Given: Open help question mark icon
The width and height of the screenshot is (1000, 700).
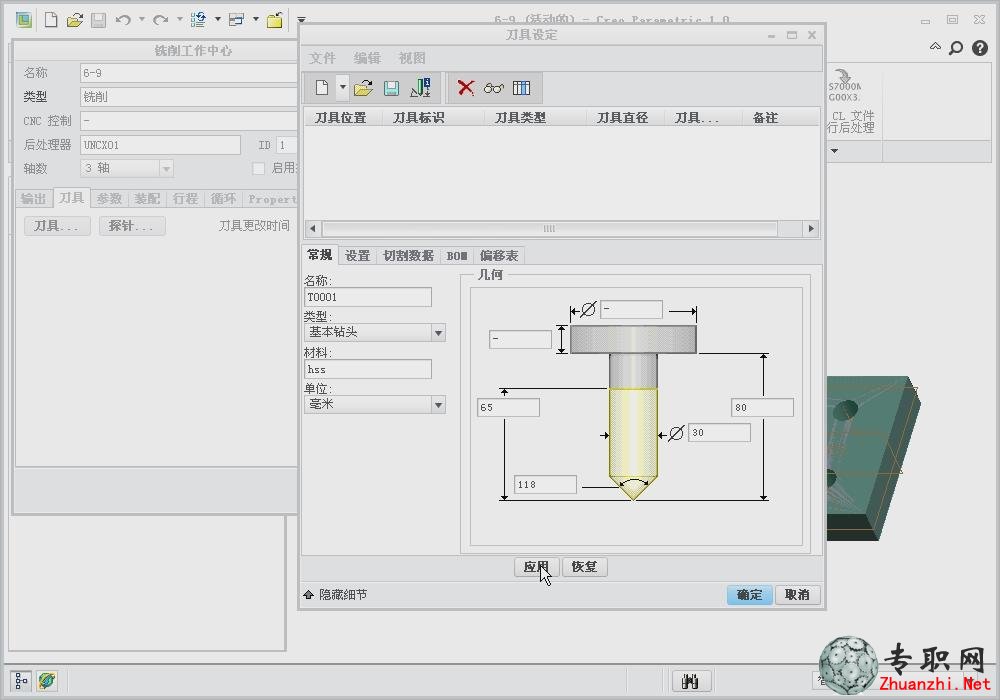Looking at the screenshot, I should 980,48.
